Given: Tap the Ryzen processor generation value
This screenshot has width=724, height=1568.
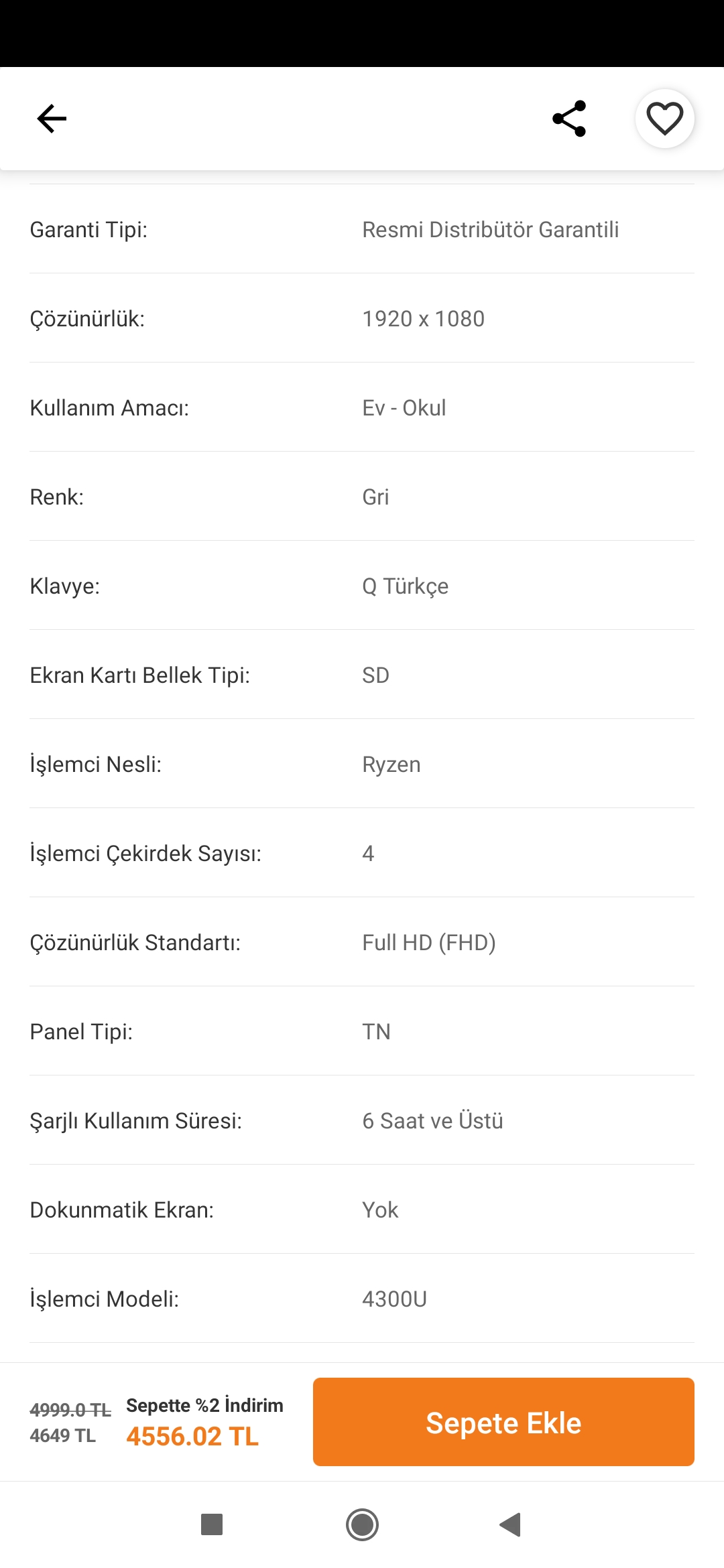Looking at the screenshot, I should tap(391, 765).
